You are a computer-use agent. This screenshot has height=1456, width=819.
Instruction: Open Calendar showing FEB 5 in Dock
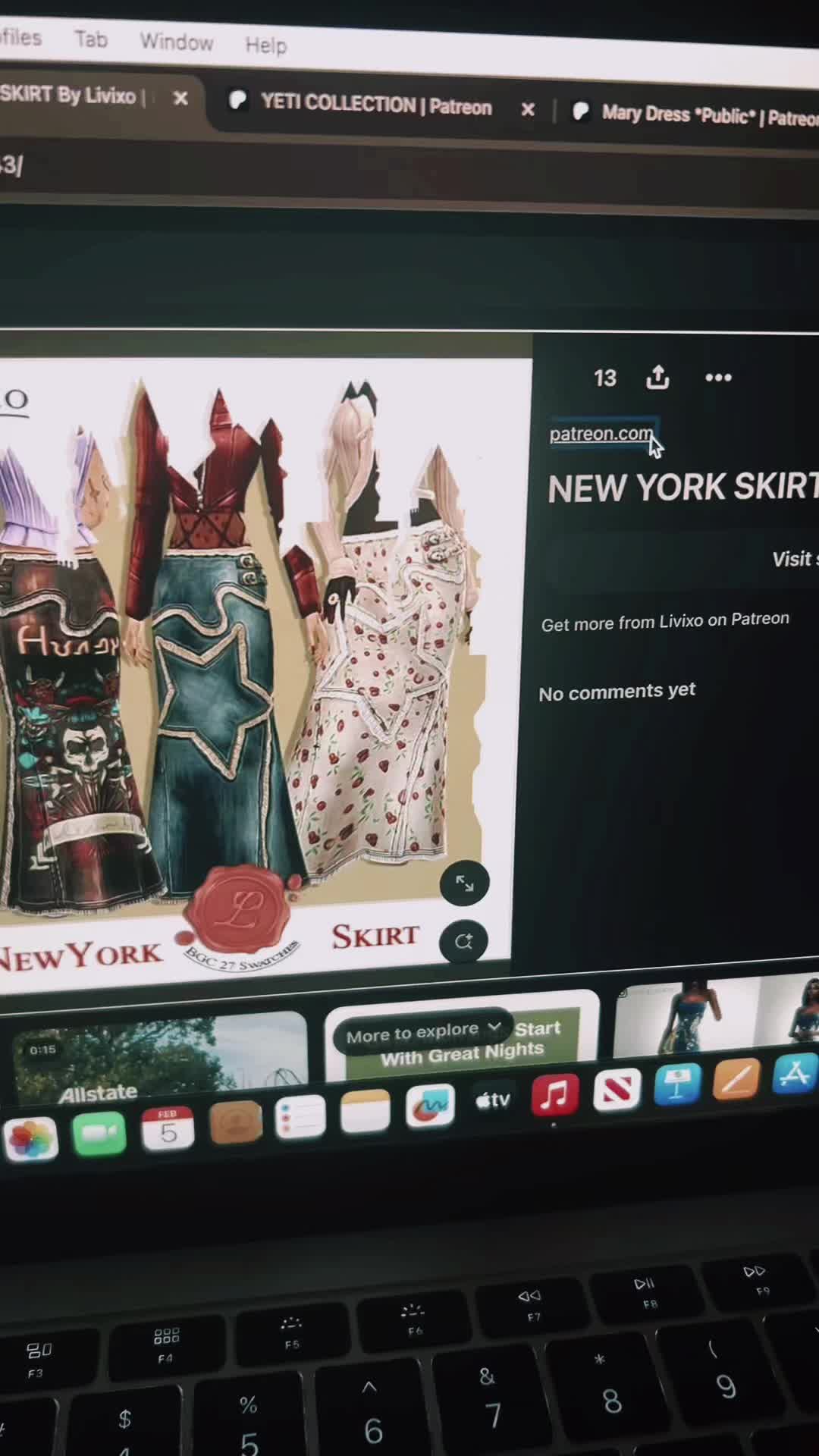[168, 1128]
